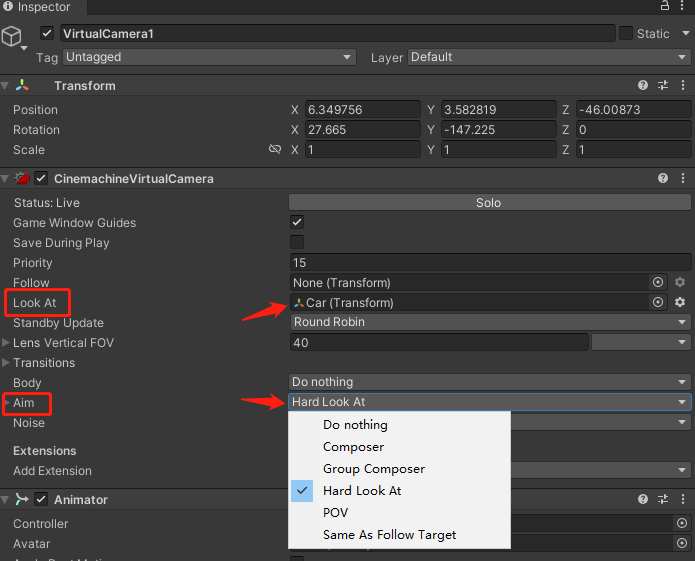
Task: Expand Lens Vertical FOV foldout
Action: [6, 343]
